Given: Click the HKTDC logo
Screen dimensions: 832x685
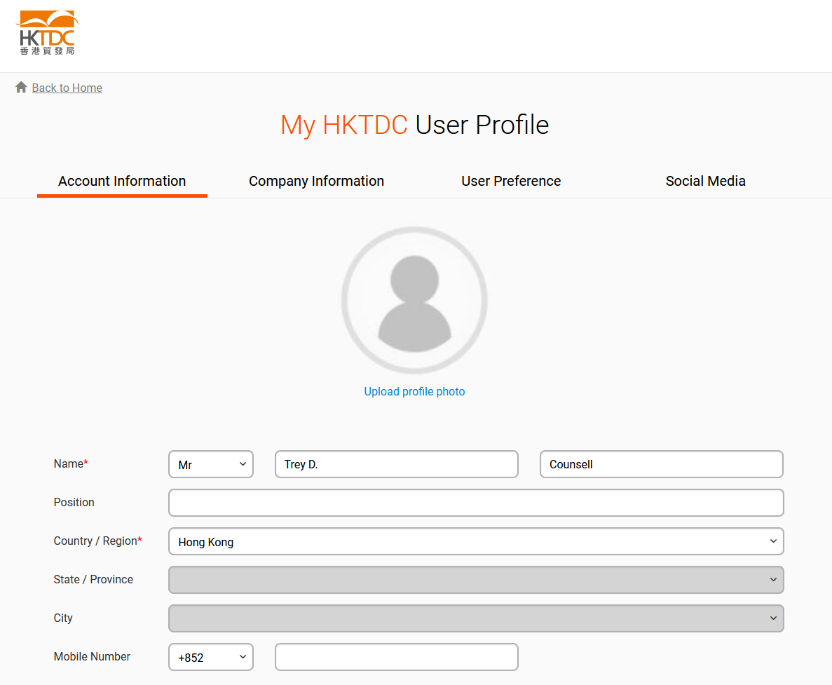Looking at the screenshot, I should pyautogui.click(x=47, y=33).
